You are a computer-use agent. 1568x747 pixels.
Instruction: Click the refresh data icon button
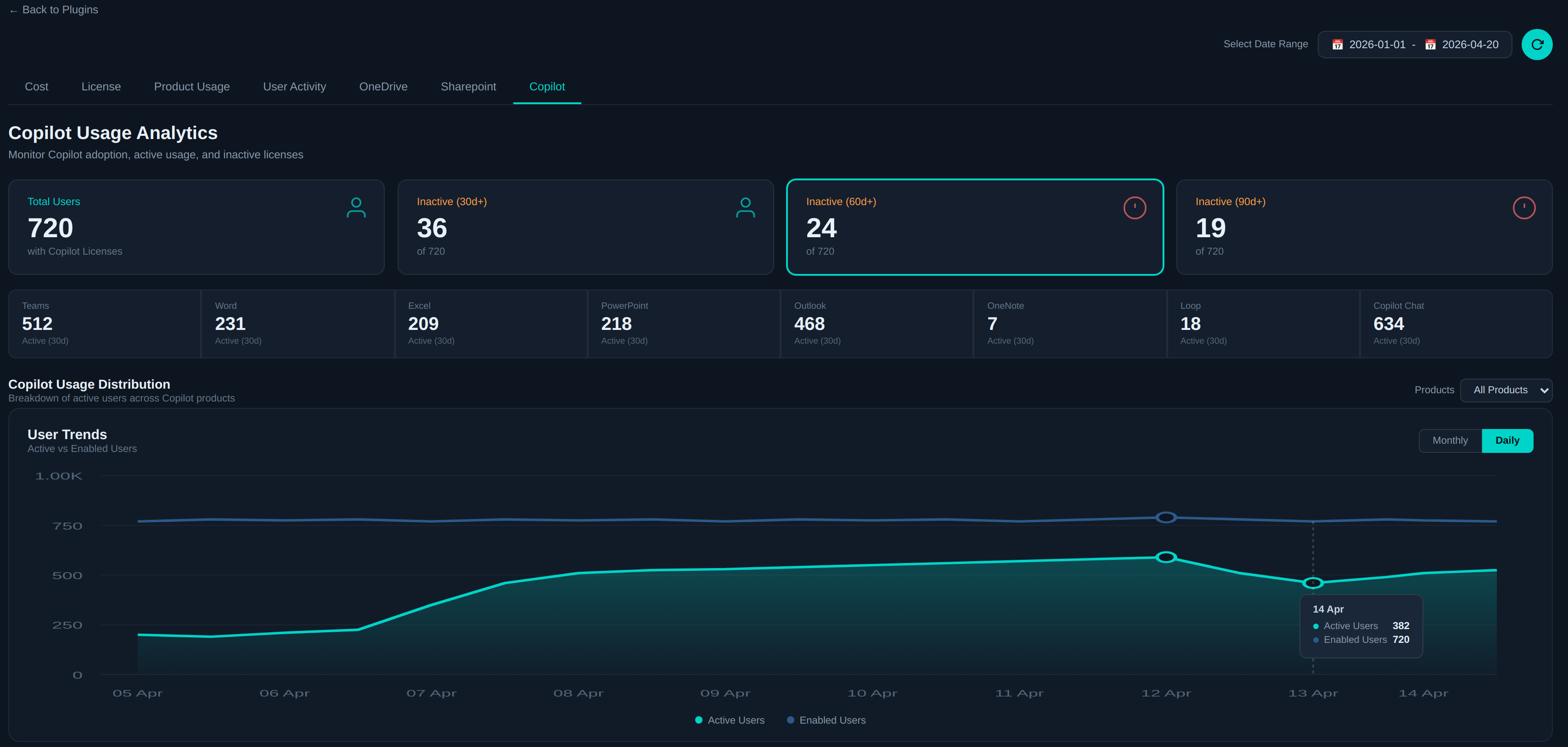[1536, 45]
